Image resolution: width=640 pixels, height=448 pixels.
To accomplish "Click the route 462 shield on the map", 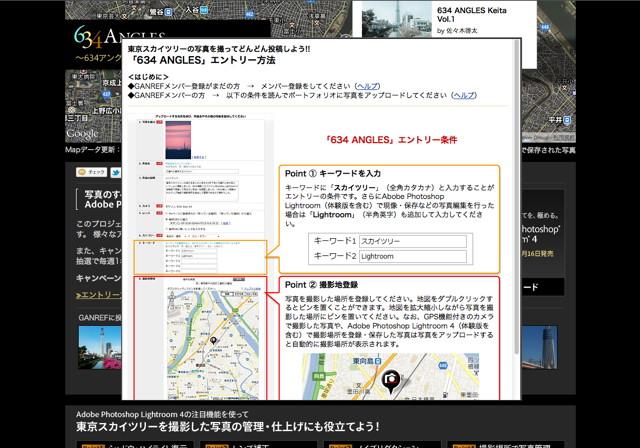I will tap(250, 14).
